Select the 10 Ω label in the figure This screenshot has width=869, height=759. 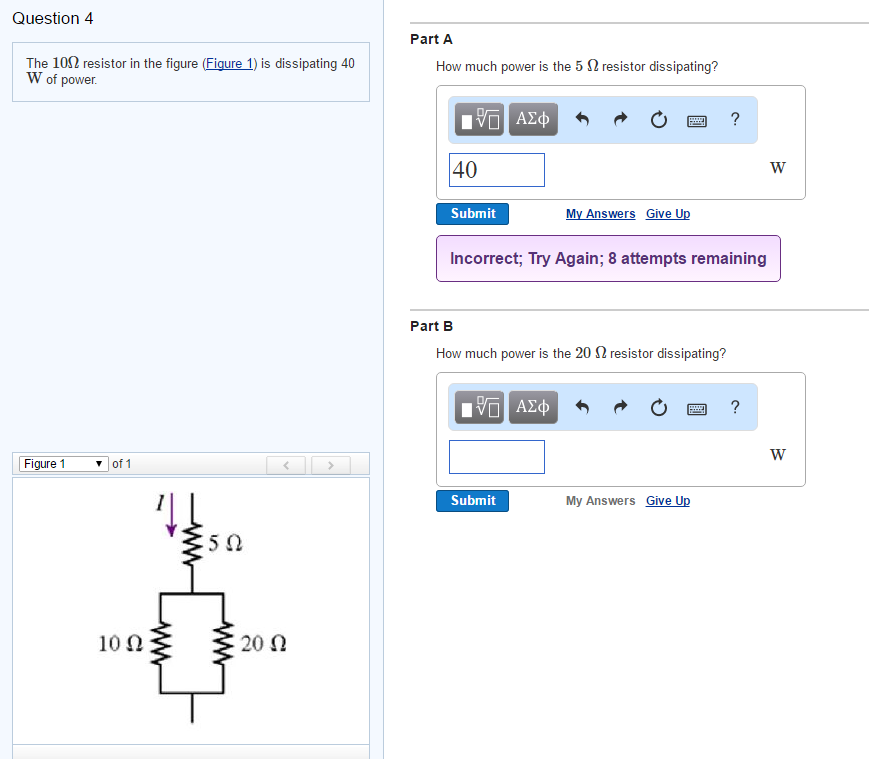pos(120,644)
